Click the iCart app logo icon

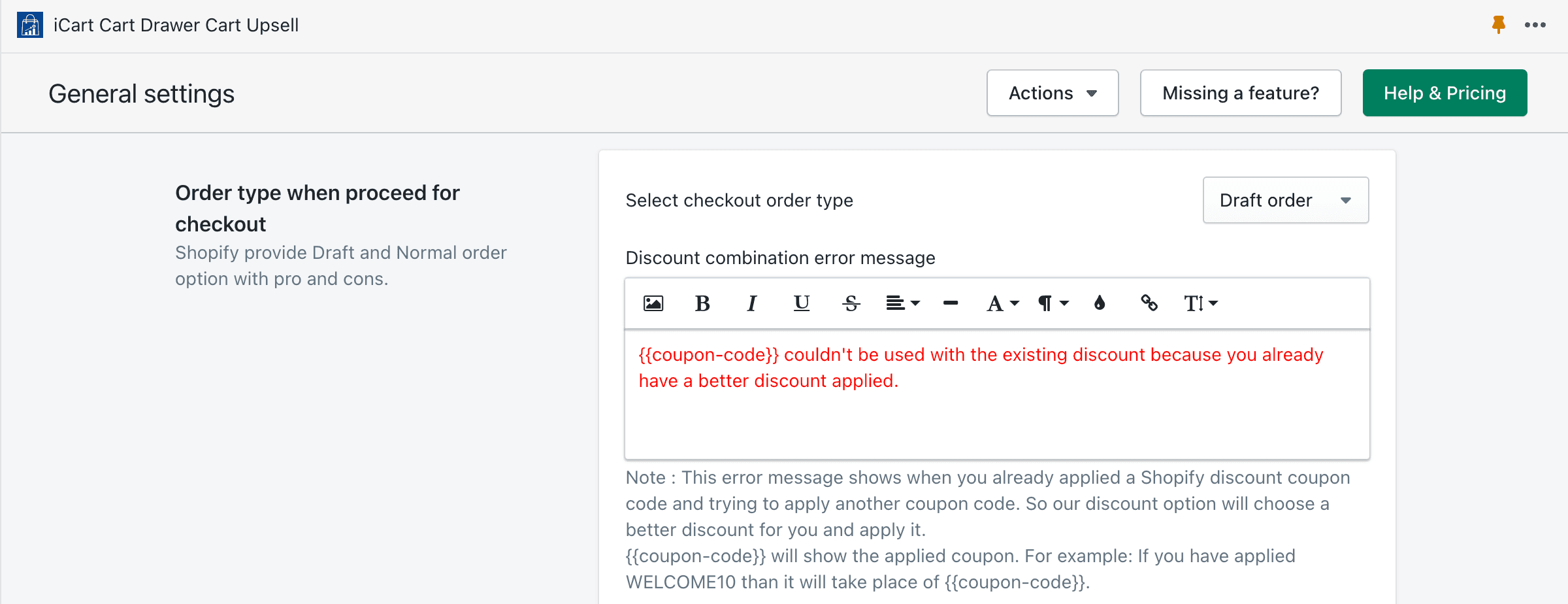coord(30,25)
